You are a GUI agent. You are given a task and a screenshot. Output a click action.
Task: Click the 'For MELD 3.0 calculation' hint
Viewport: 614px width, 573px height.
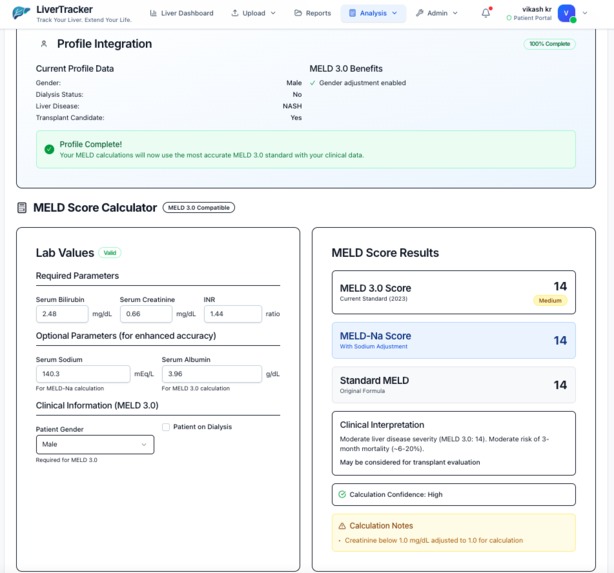[195, 389]
